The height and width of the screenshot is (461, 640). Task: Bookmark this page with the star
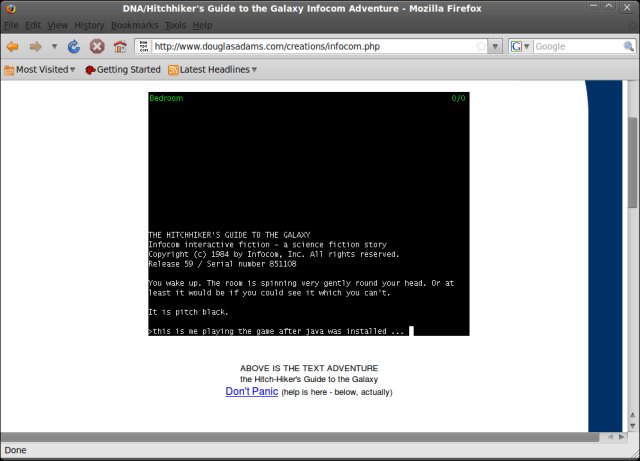[x=481, y=46]
